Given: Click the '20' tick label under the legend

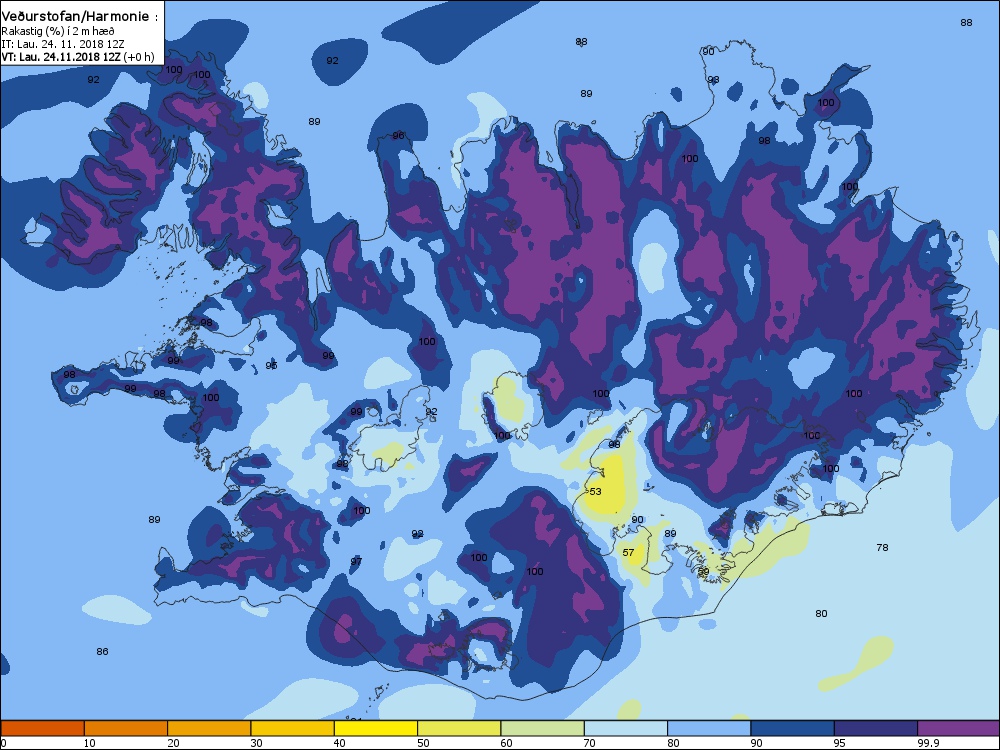Looking at the screenshot, I should pos(173,743).
